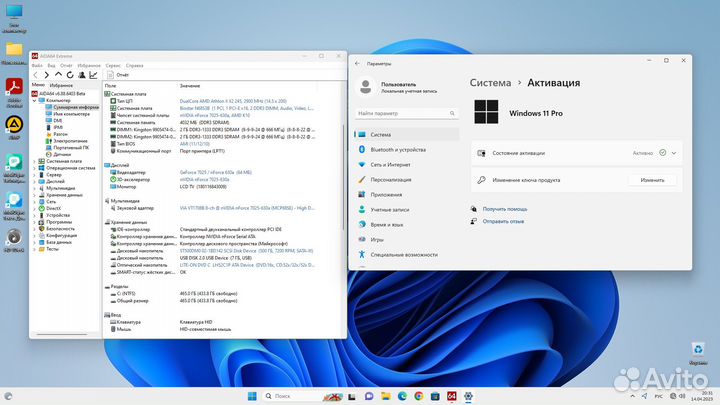
Task: Select Система in Settings sidebar
Action: [x=406, y=135]
